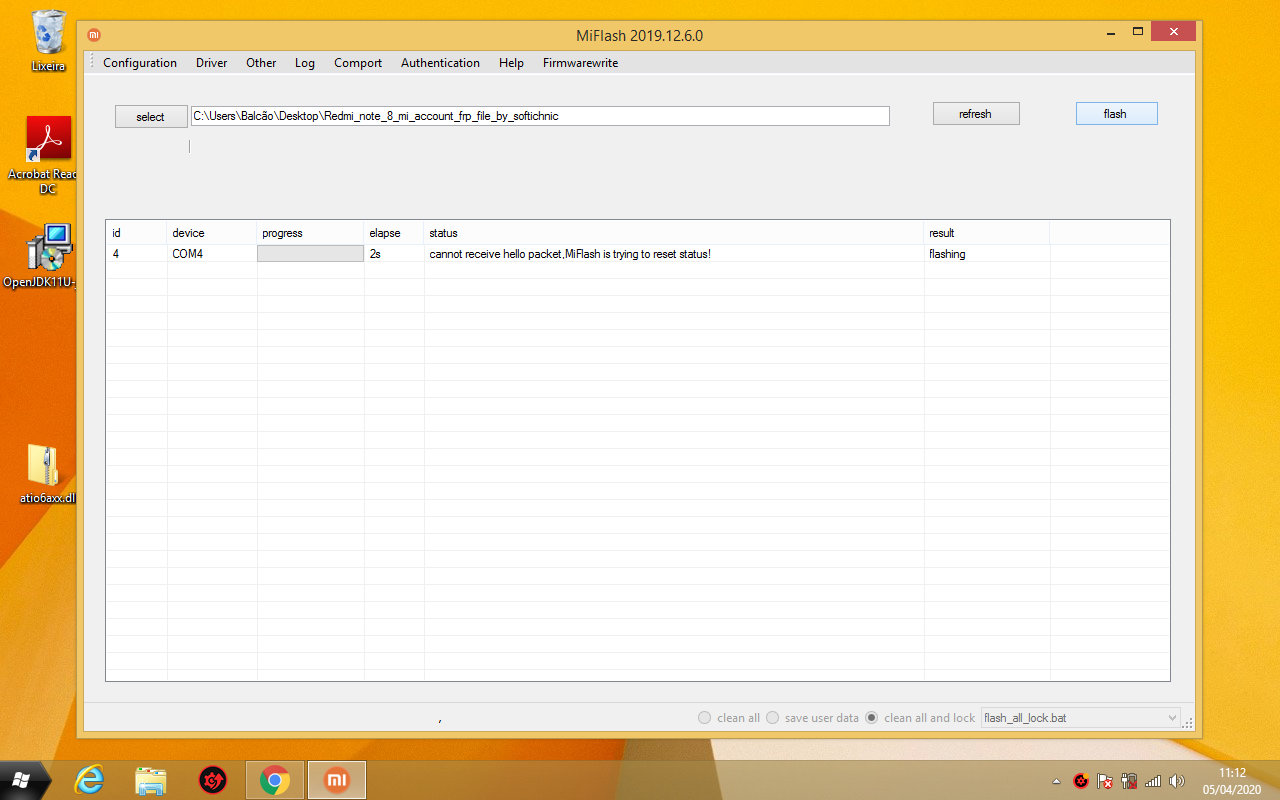The width and height of the screenshot is (1280, 800).
Task: Click the 'elapse' column header
Action: [394, 233]
